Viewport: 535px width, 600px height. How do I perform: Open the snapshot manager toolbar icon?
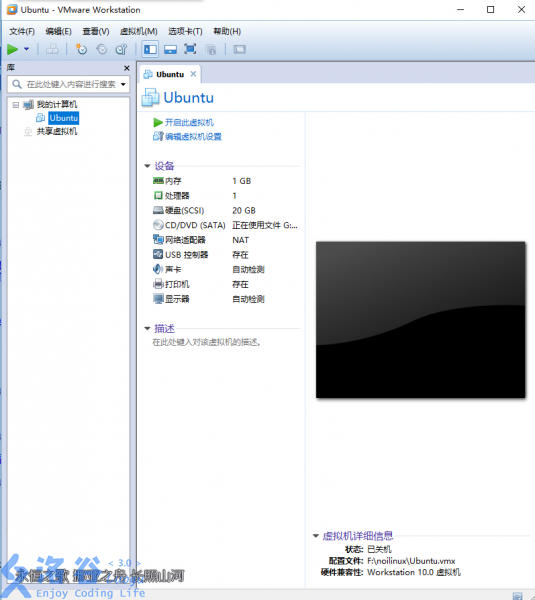coord(121,49)
